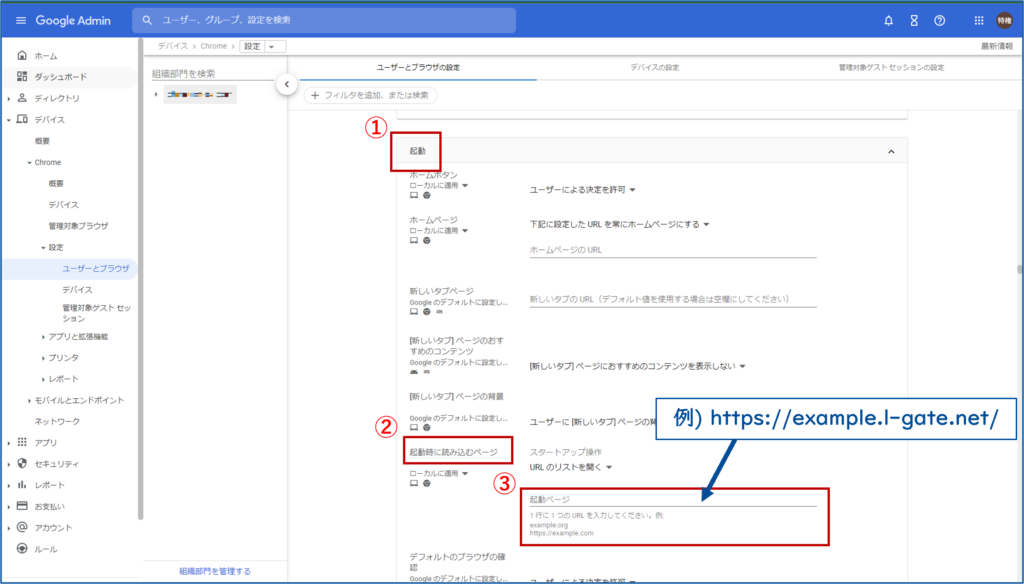Click the フィルタを追加、または検索 chip
The image size is (1024, 584).
[370, 95]
